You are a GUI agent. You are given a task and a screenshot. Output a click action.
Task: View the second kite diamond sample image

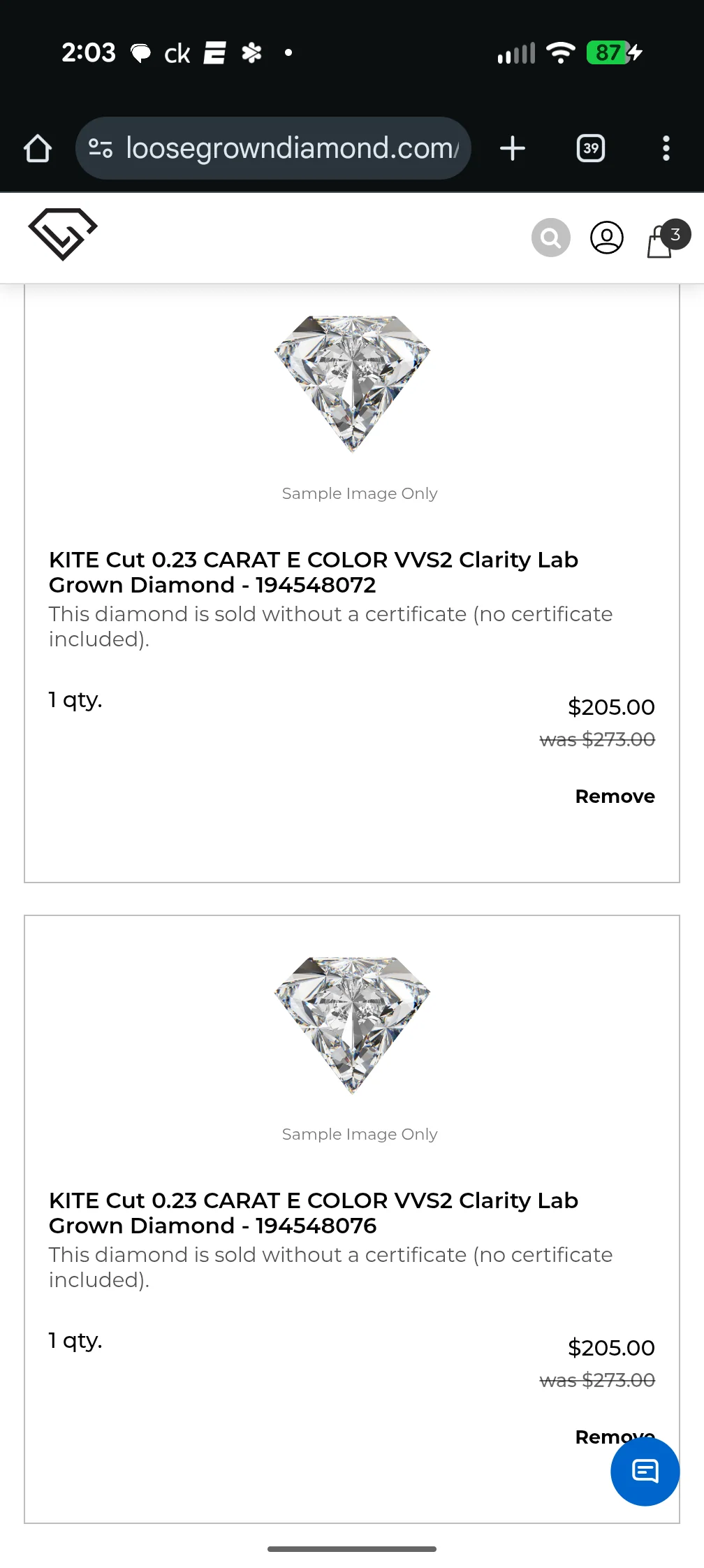click(352, 1024)
